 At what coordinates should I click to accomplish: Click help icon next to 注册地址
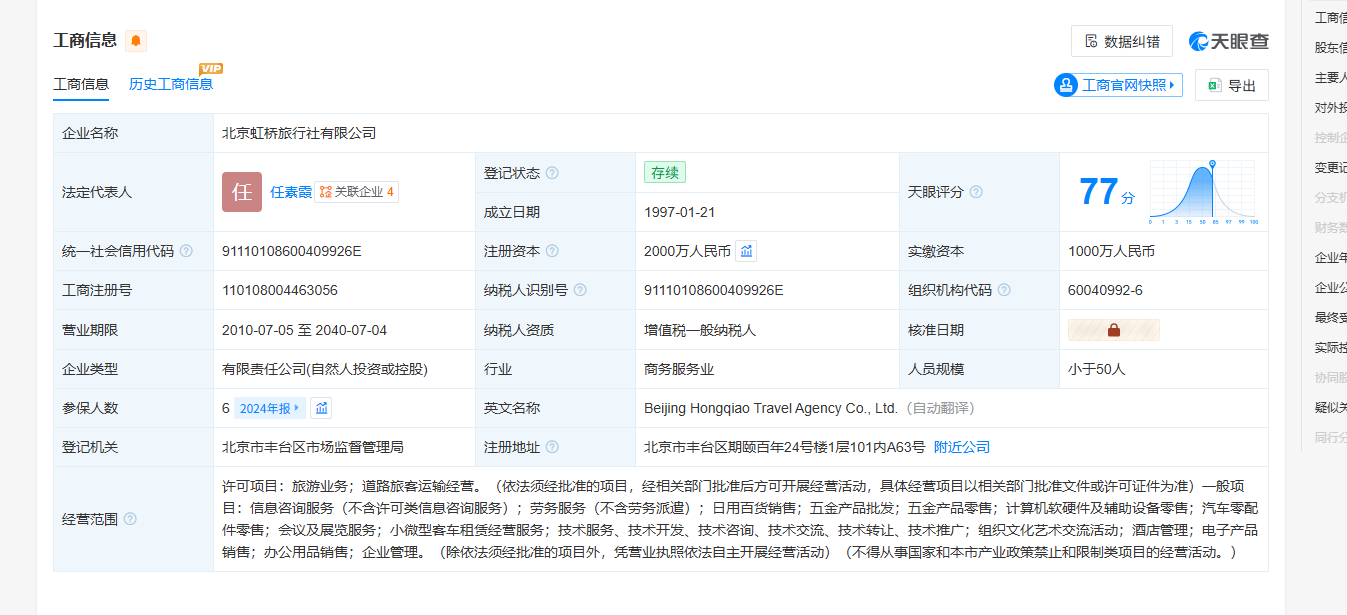tap(552, 447)
